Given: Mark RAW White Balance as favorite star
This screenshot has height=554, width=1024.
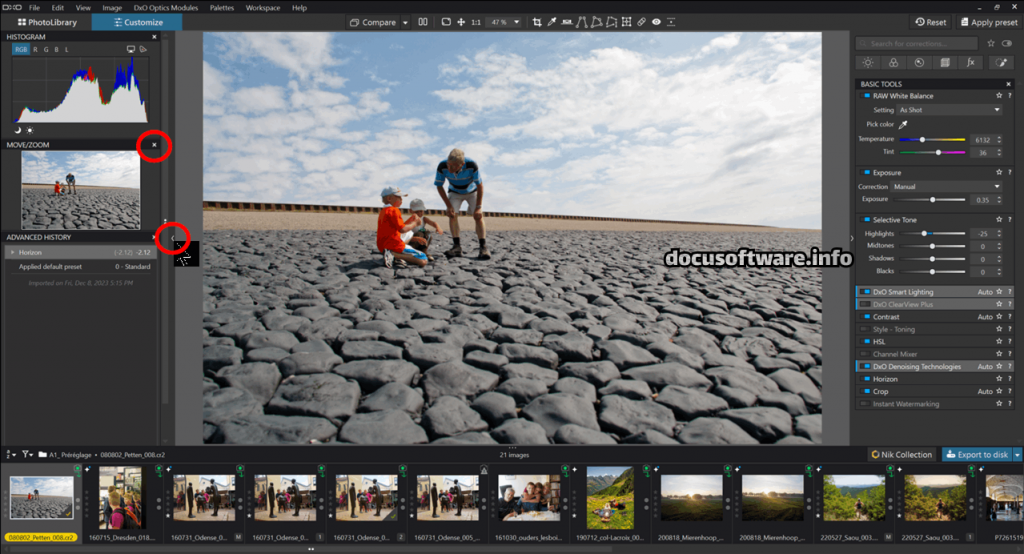Looking at the screenshot, I should coord(997,96).
